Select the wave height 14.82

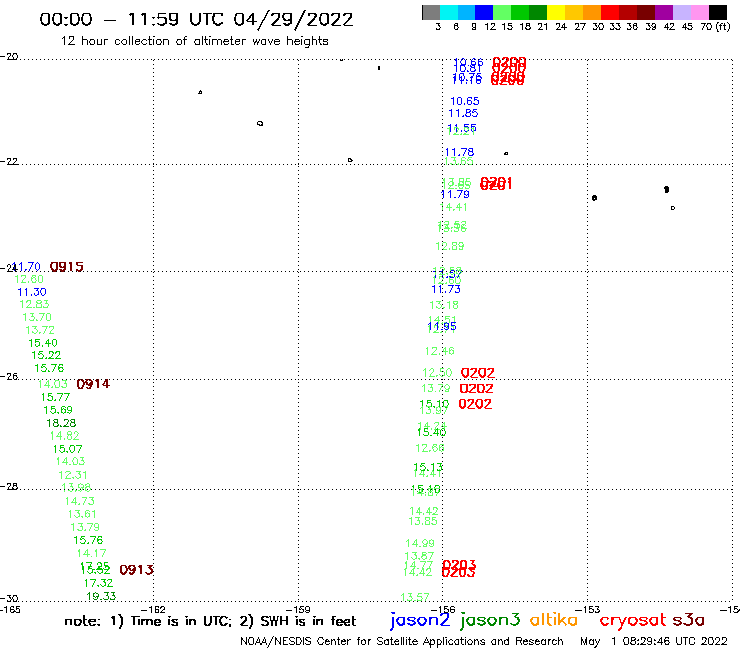(64, 436)
